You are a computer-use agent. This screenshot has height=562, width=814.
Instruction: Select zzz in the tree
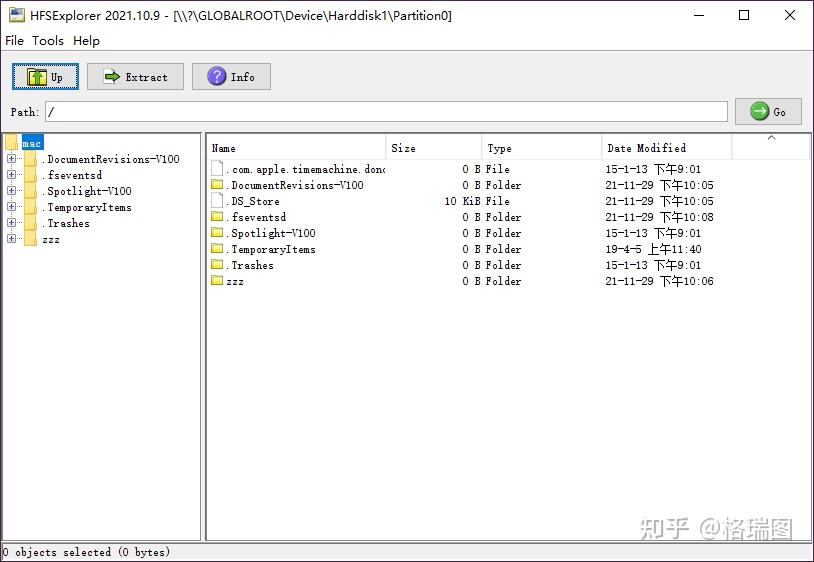[x=51, y=240]
